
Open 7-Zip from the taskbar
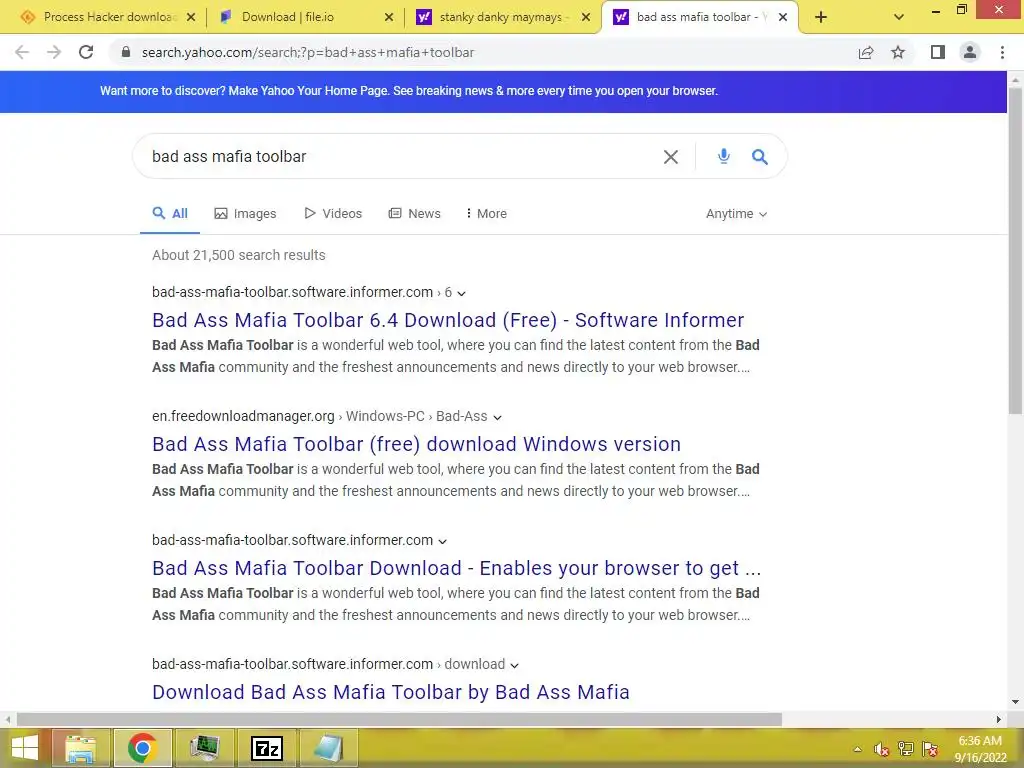267,748
